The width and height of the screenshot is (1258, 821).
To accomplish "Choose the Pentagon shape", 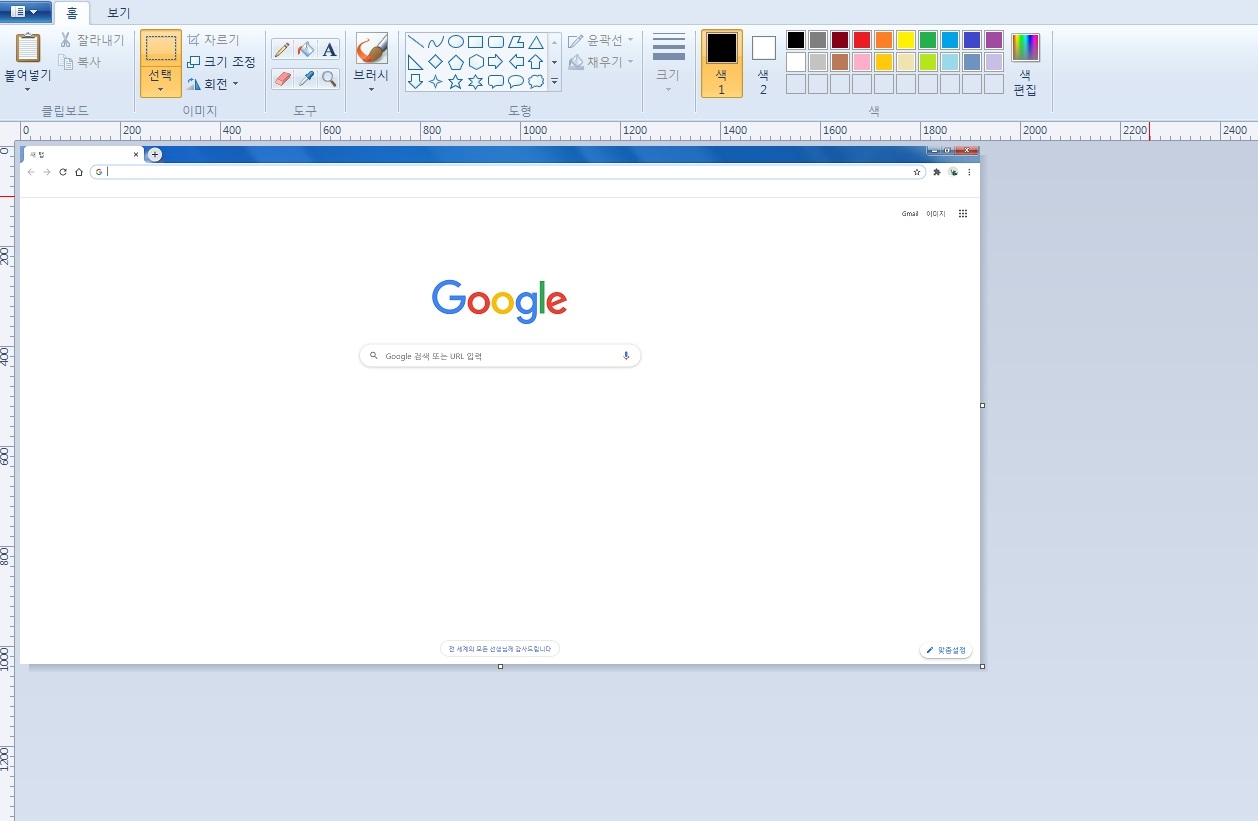I will tap(455, 62).
